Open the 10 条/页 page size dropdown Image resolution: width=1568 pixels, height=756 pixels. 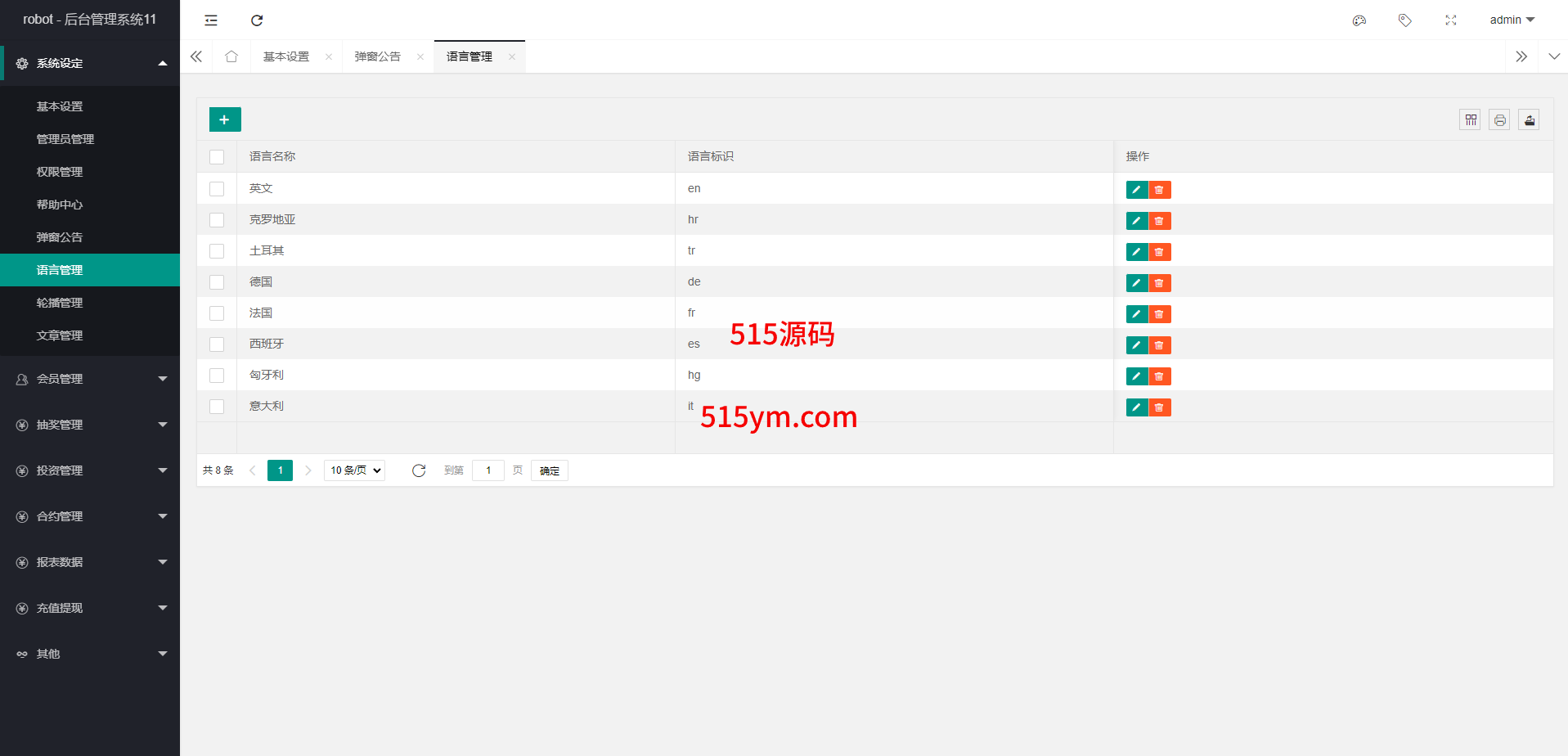pos(355,470)
